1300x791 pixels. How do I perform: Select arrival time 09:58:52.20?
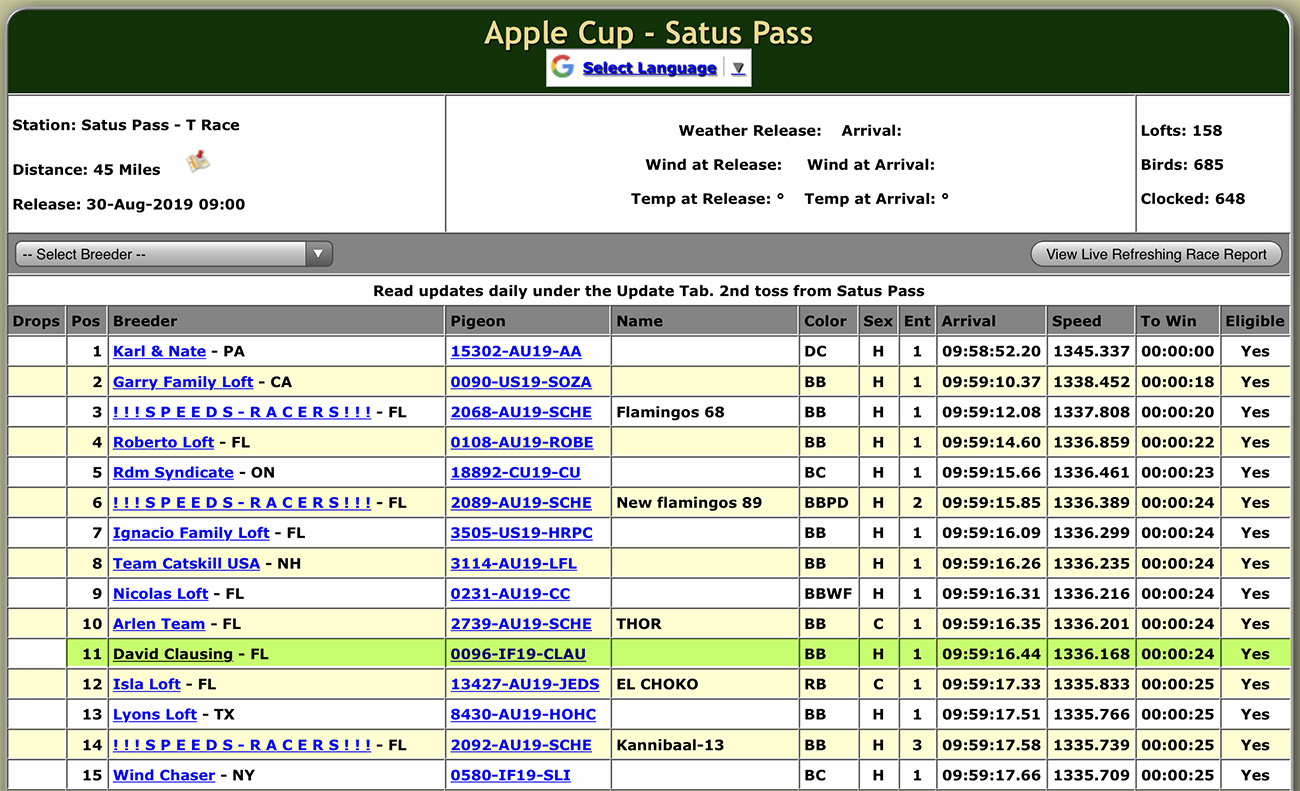(x=989, y=351)
